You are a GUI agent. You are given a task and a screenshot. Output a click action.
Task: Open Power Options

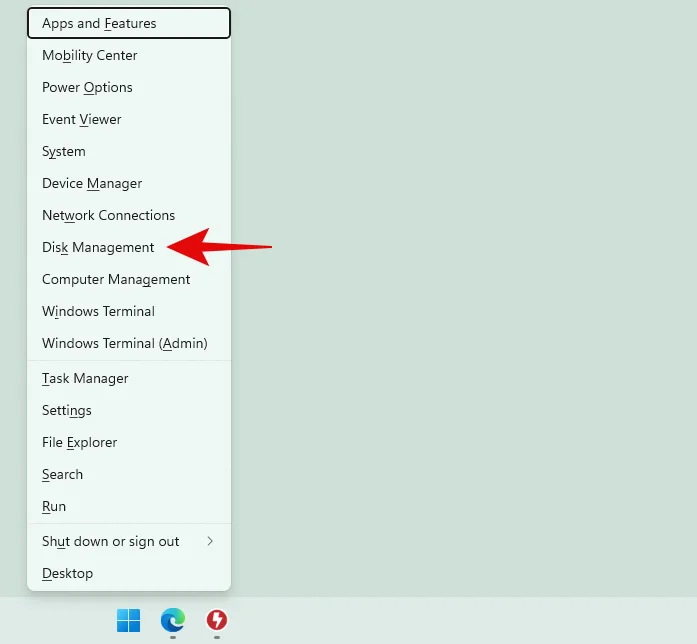click(87, 87)
